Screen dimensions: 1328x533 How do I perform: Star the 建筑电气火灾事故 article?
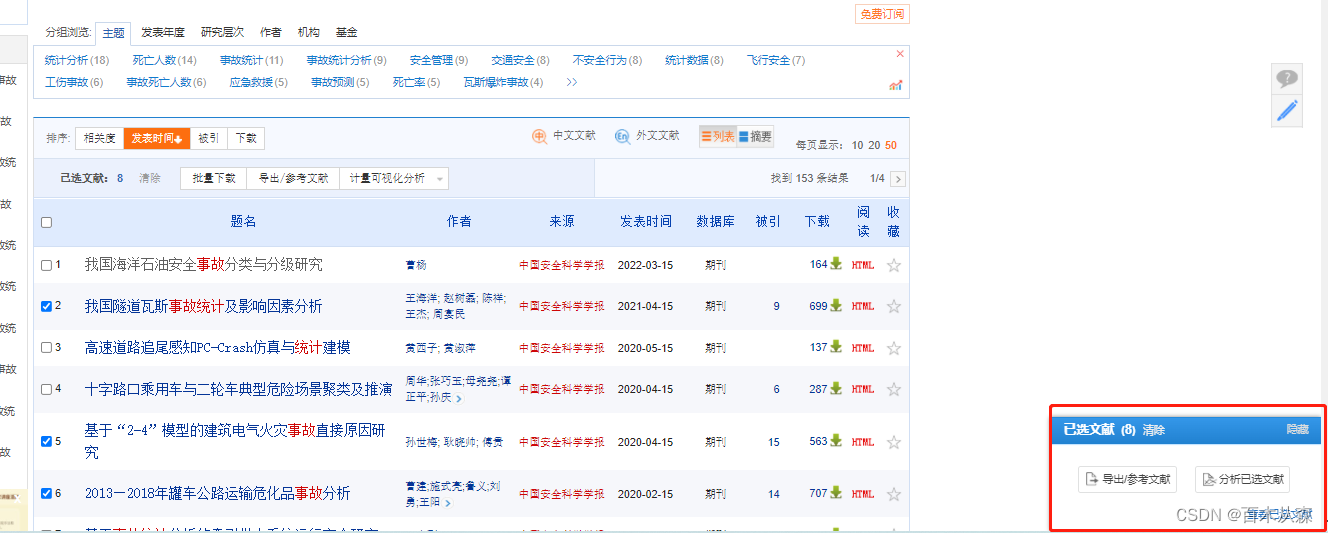coord(894,442)
